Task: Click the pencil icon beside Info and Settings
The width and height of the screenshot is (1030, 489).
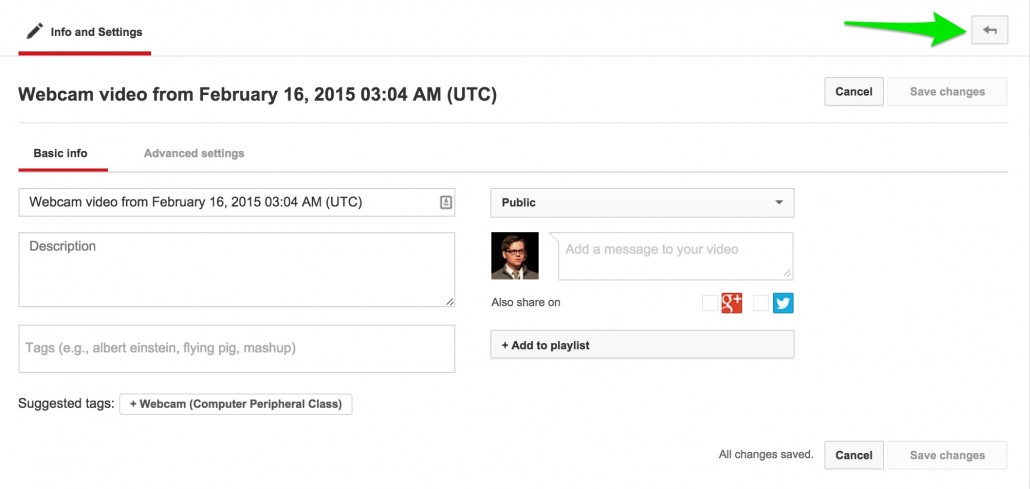Action: click(35, 31)
